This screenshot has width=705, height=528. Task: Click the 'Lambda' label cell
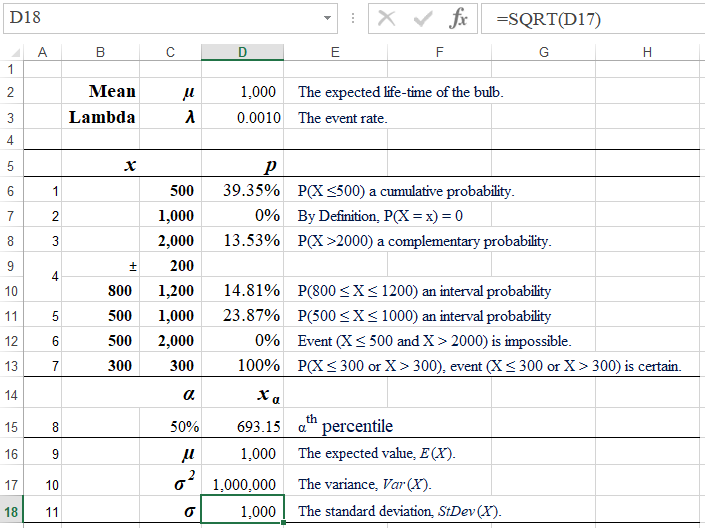(x=102, y=117)
